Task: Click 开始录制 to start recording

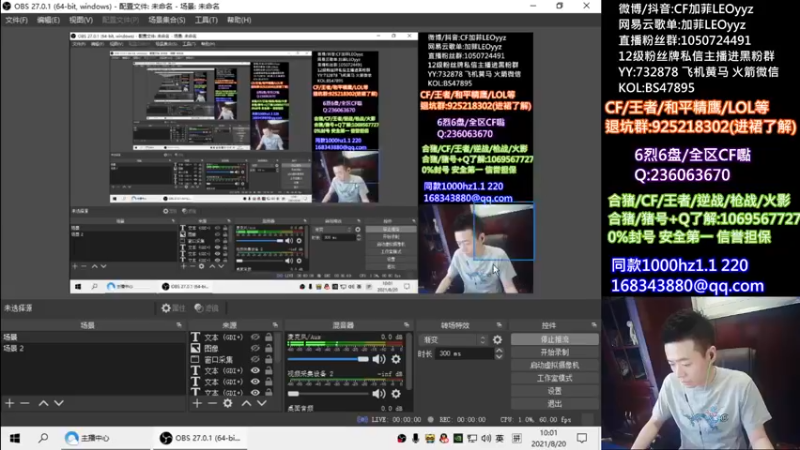Action: [555, 352]
